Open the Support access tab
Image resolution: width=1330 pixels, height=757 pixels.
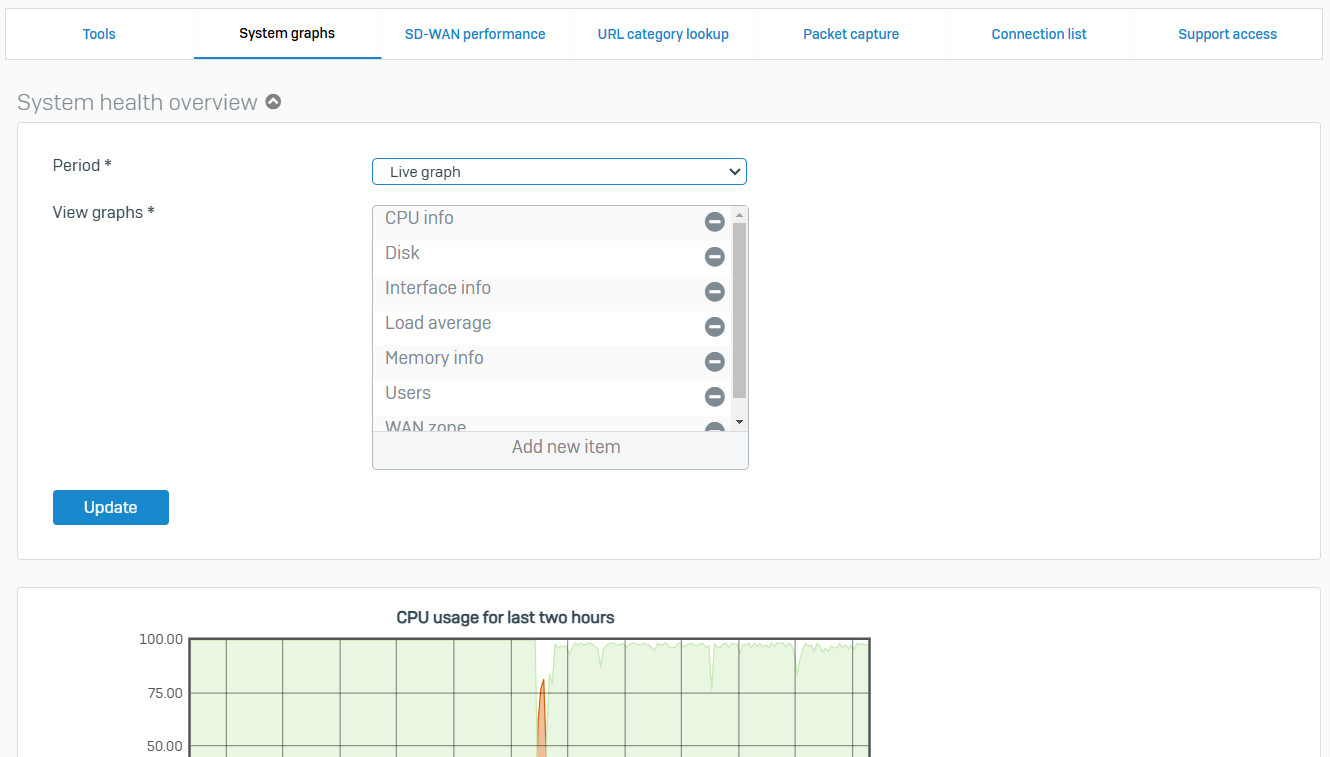[1227, 34]
